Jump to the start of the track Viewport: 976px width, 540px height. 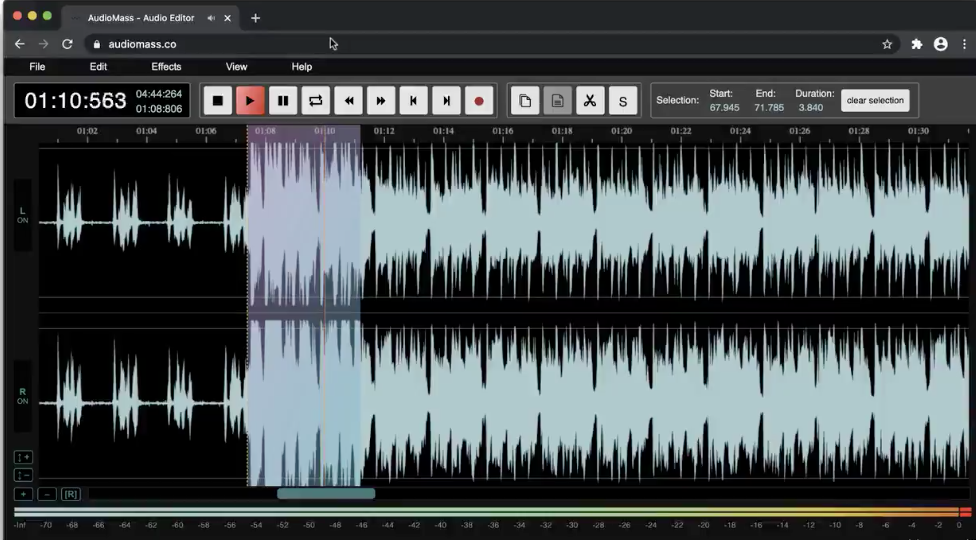413,101
